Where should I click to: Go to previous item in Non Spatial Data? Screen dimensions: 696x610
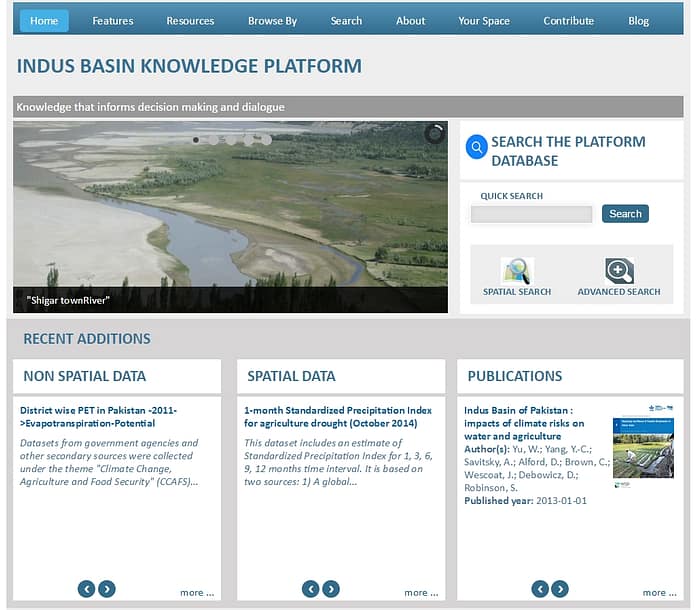[87, 589]
